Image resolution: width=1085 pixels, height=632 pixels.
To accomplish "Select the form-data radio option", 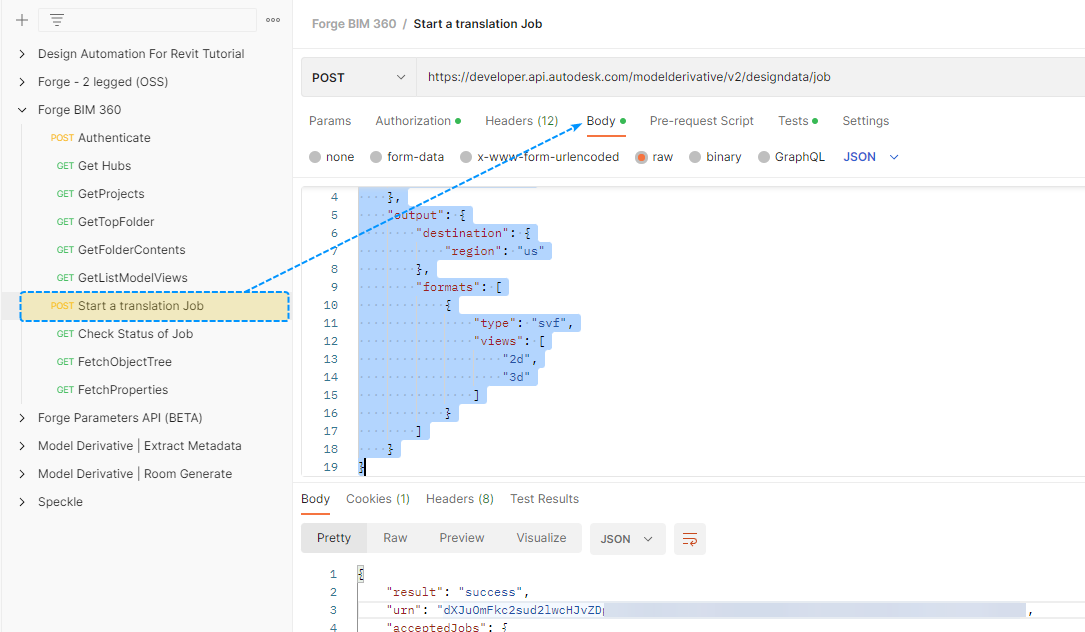I will tap(376, 157).
